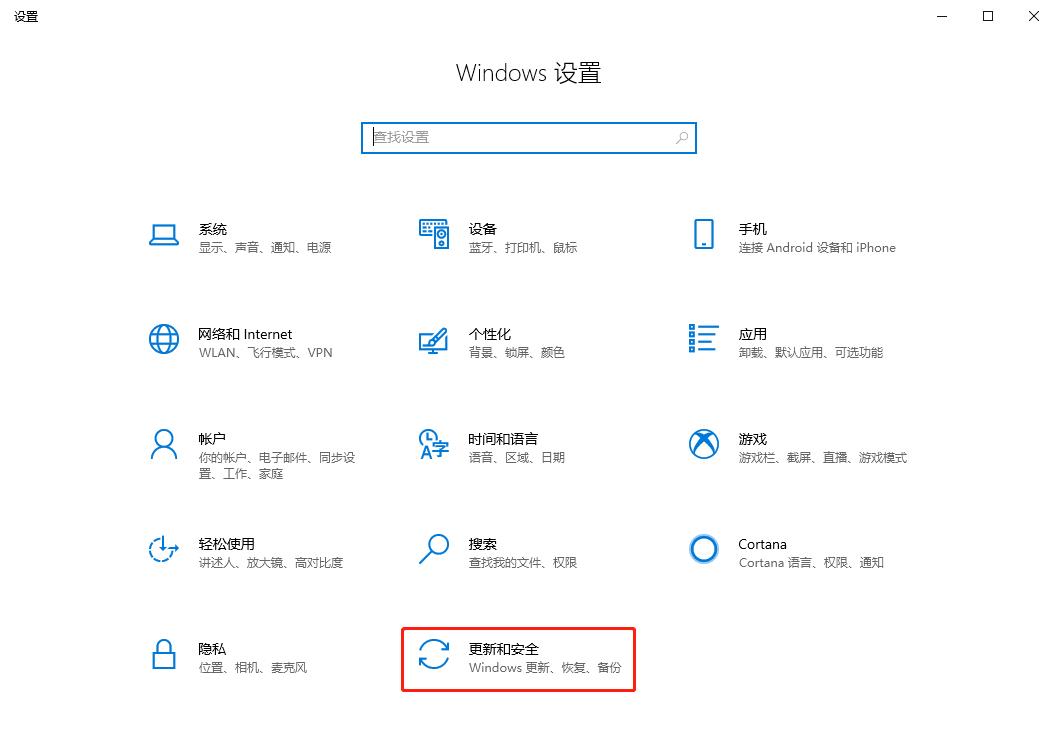The image size is (1057, 755).
Task: Open the 帐户 settings title
Action: coord(212,439)
